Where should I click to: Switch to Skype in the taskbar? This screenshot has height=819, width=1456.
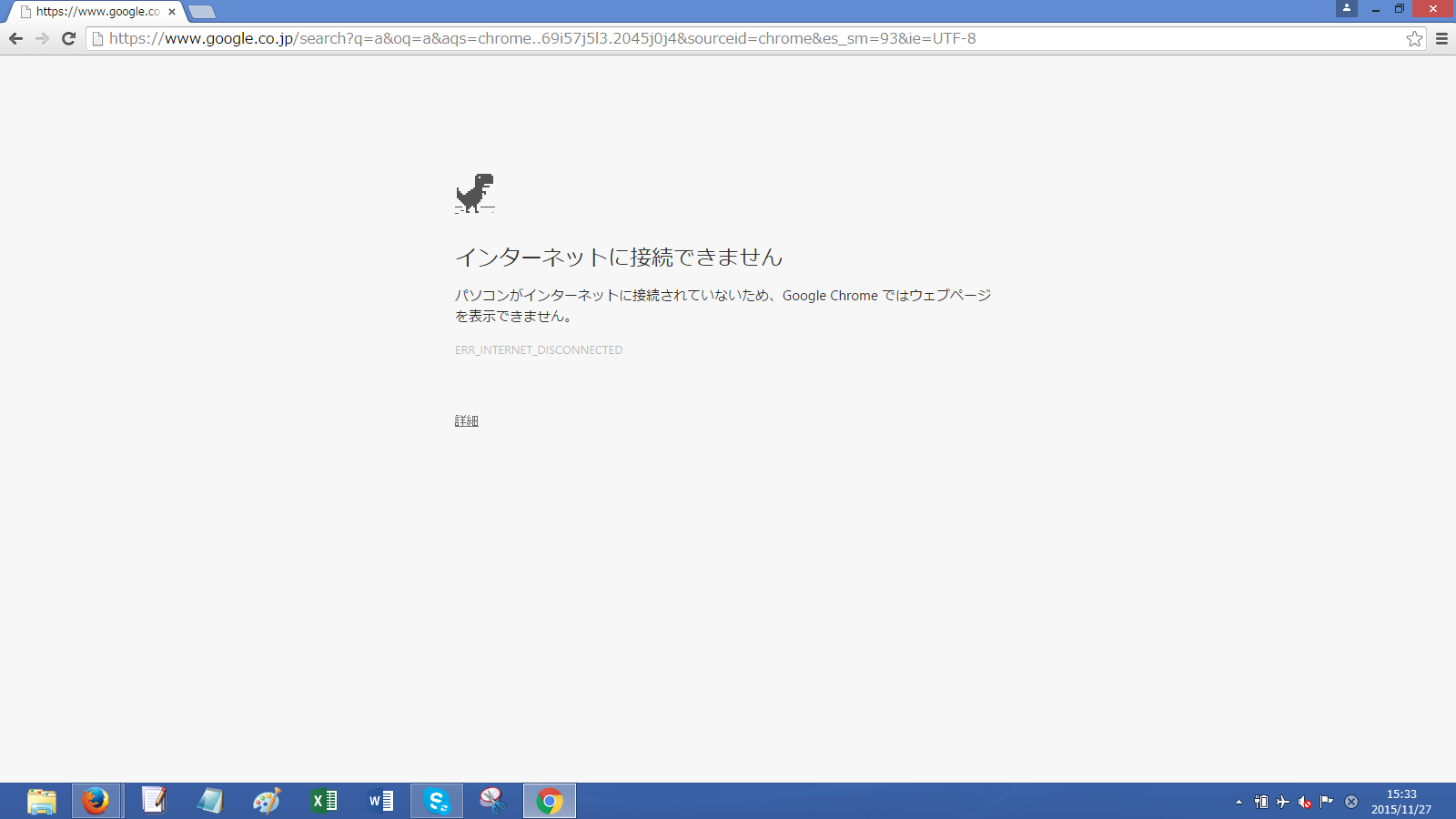tap(437, 801)
